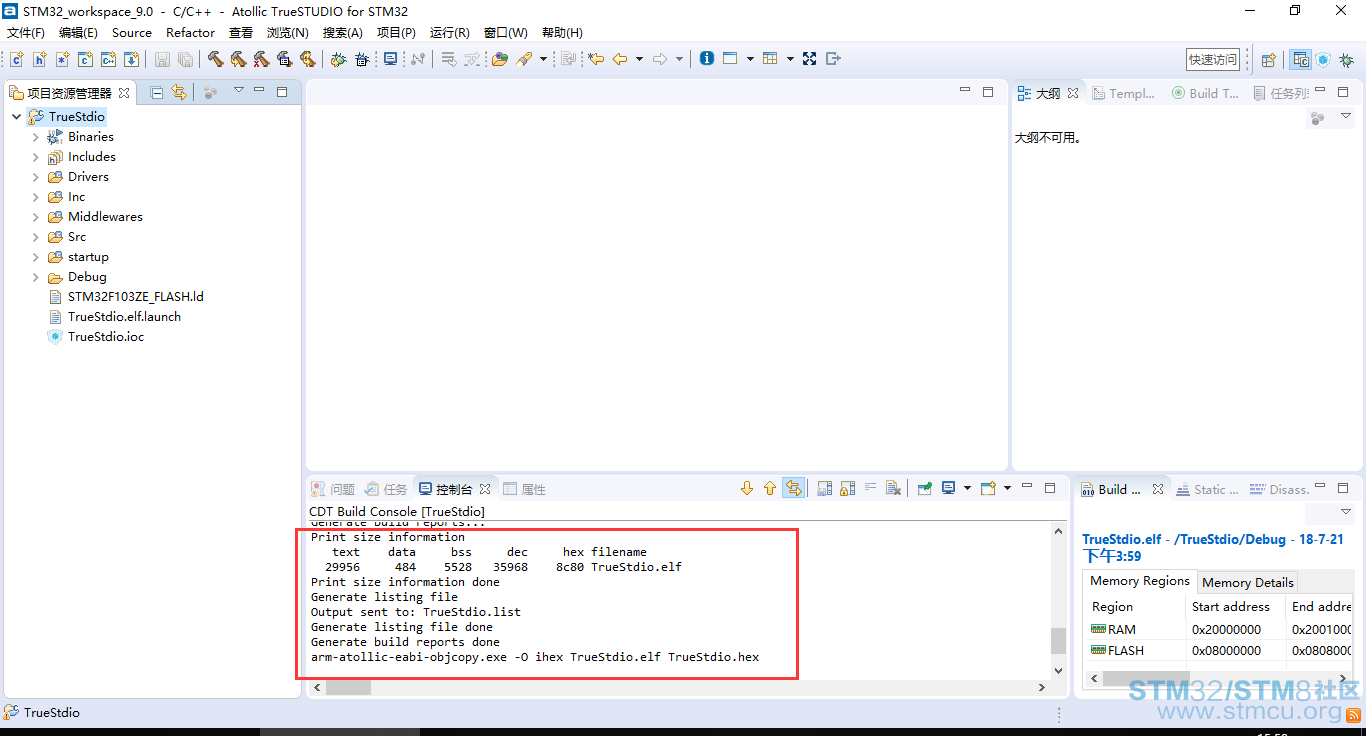1366x736 pixels.
Task: Switch to the Templates tab
Action: point(1123,93)
